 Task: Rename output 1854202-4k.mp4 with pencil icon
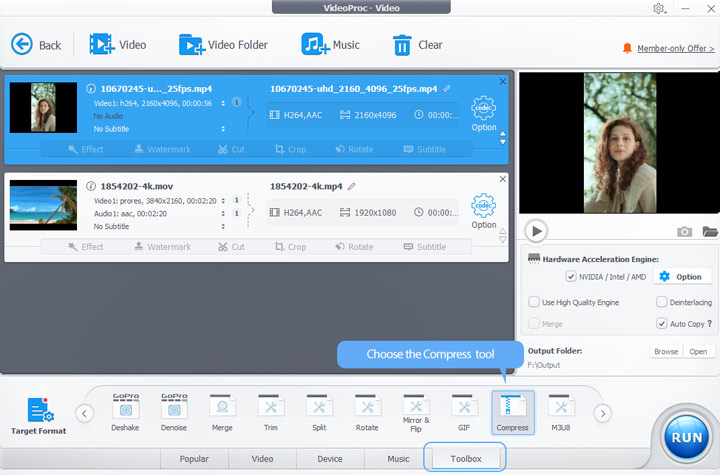351,186
